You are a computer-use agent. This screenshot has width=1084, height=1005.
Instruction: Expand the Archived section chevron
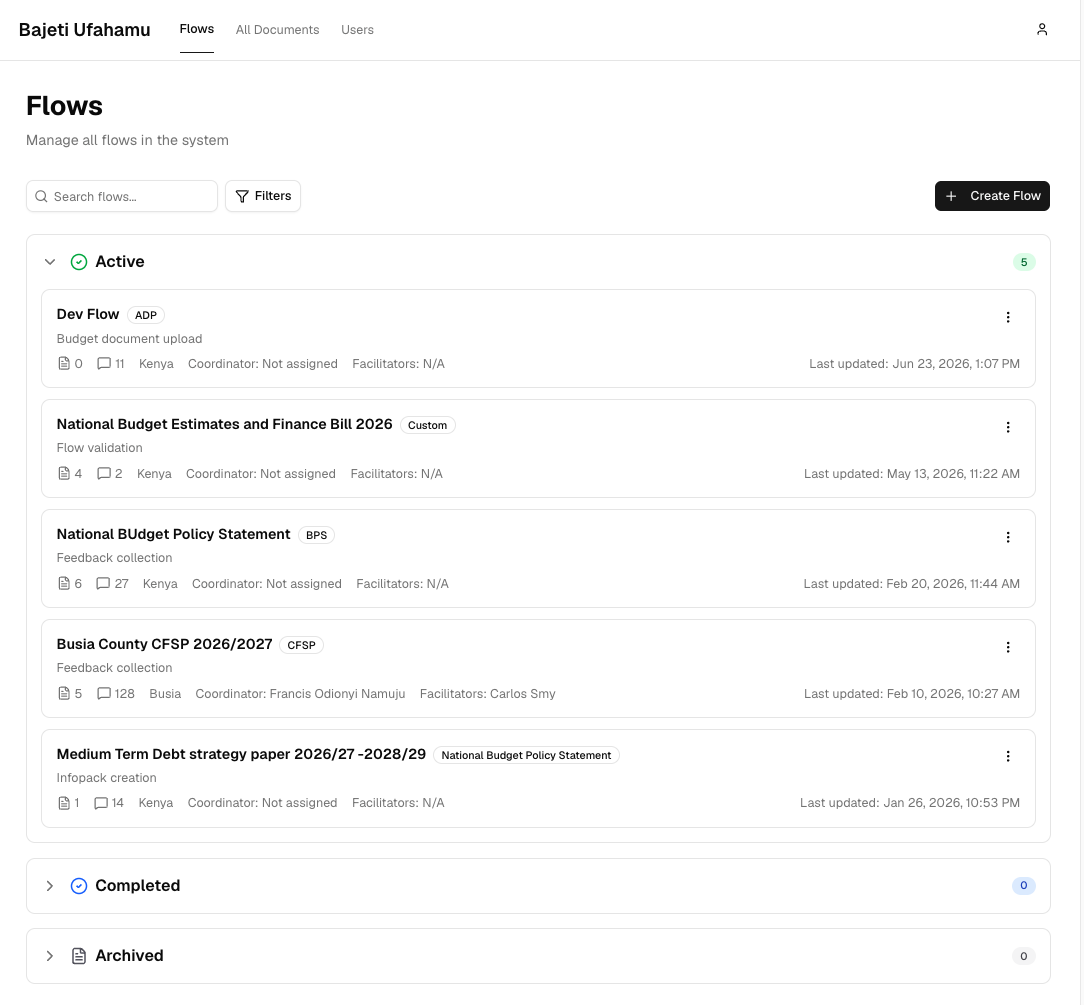click(x=50, y=956)
